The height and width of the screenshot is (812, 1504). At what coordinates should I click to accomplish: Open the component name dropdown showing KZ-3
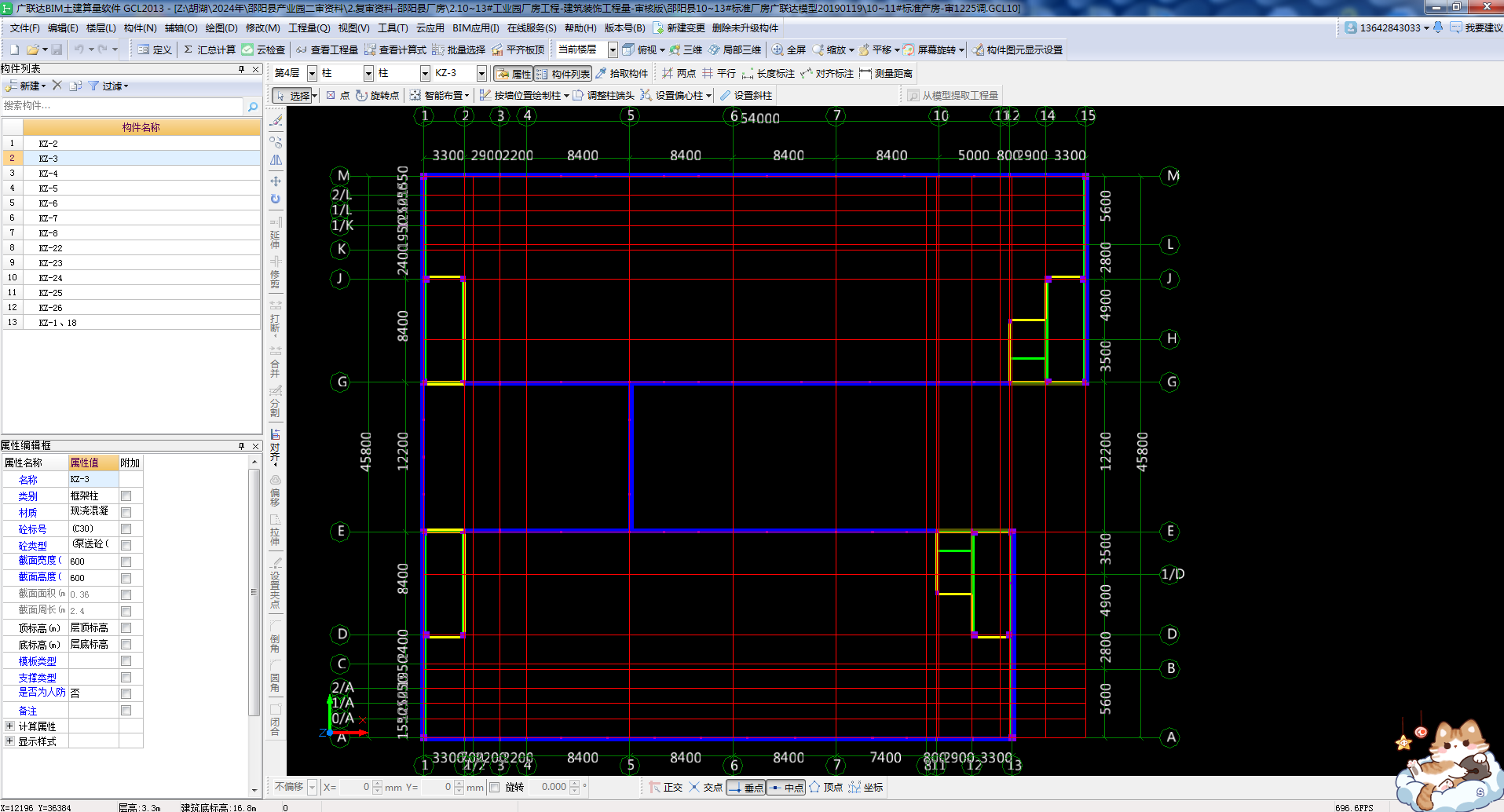pyautogui.click(x=481, y=73)
